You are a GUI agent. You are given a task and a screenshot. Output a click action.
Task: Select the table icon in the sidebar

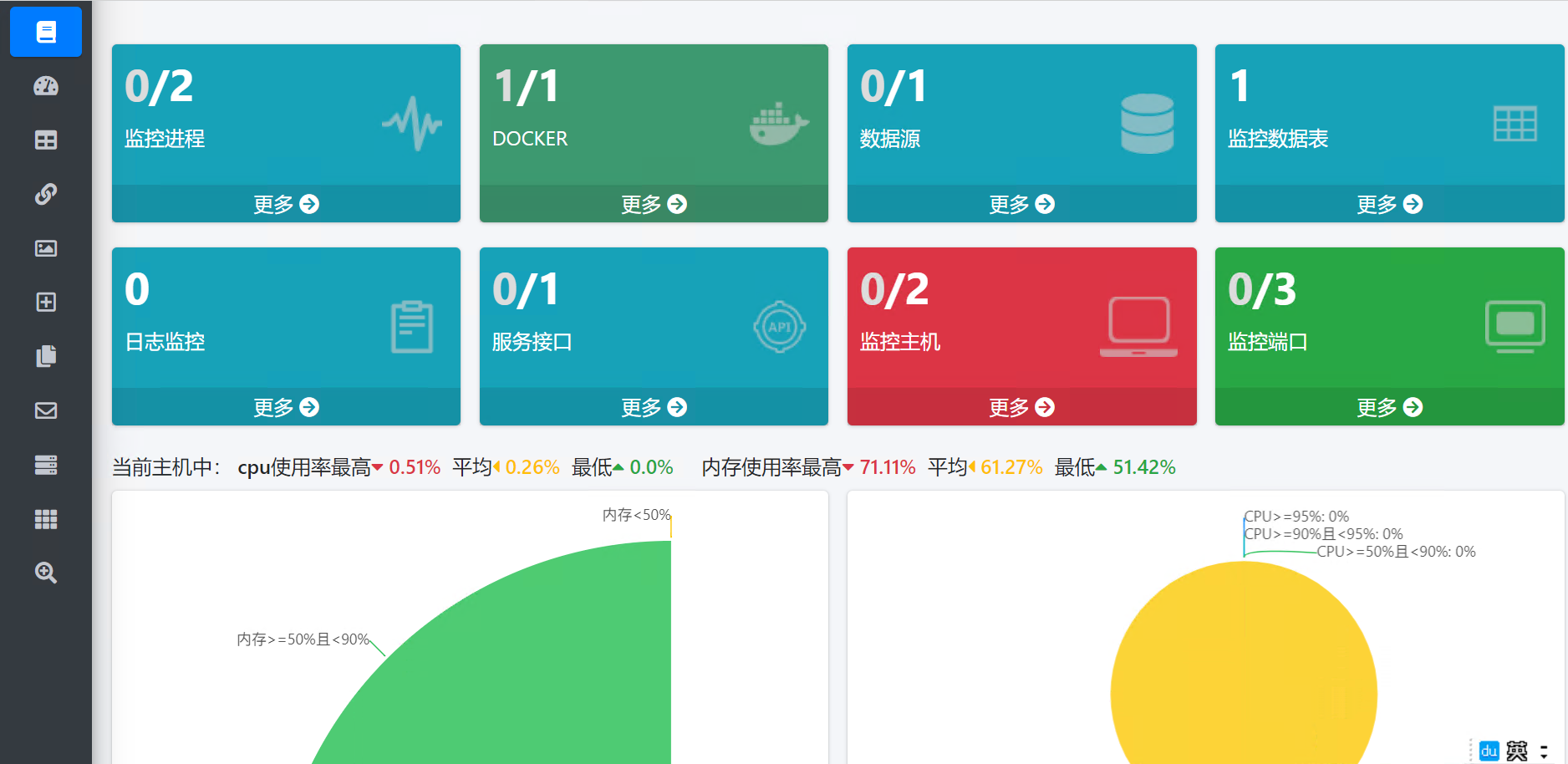(46, 140)
